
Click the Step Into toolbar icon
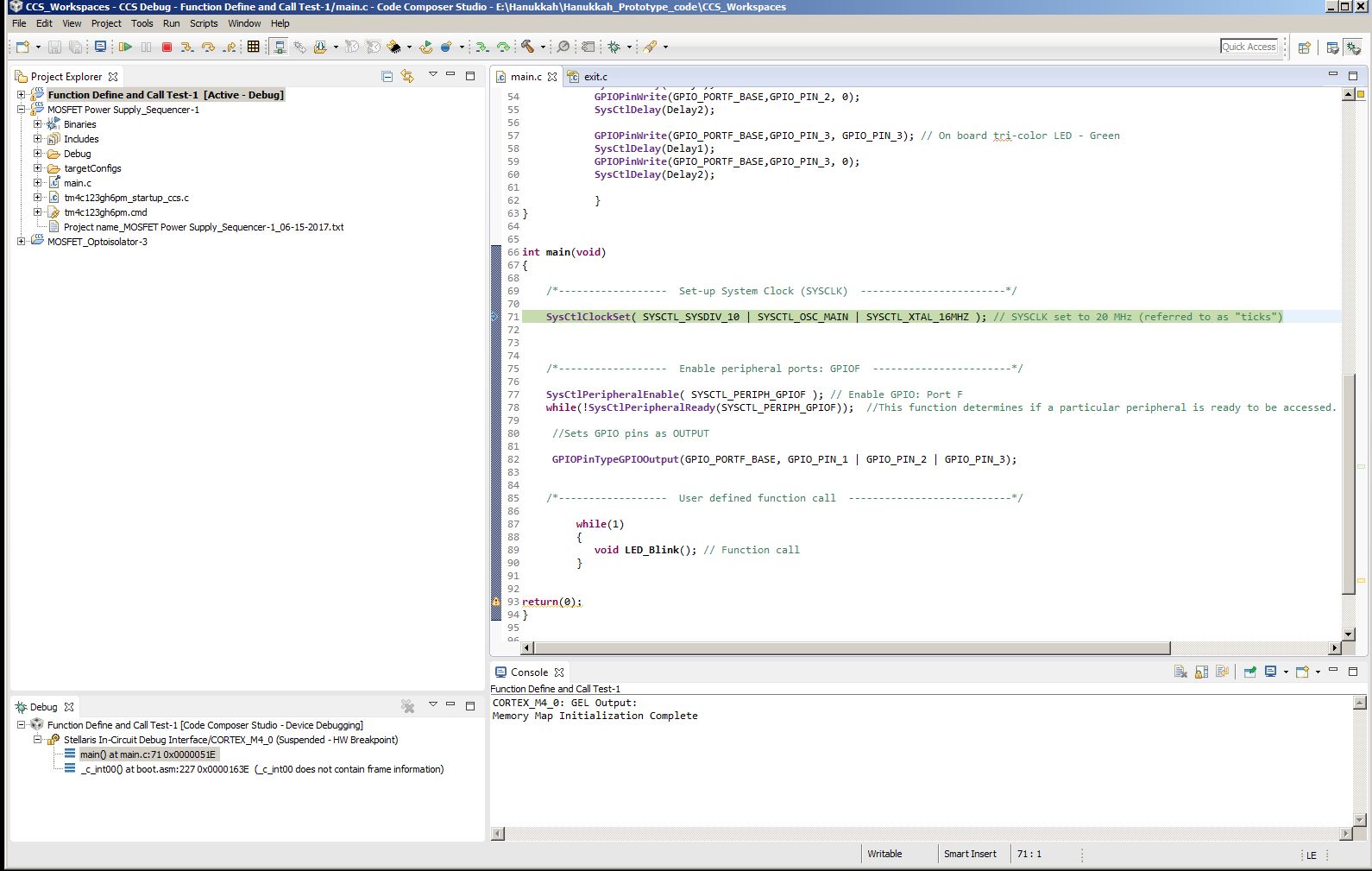pyautogui.click(x=186, y=47)
